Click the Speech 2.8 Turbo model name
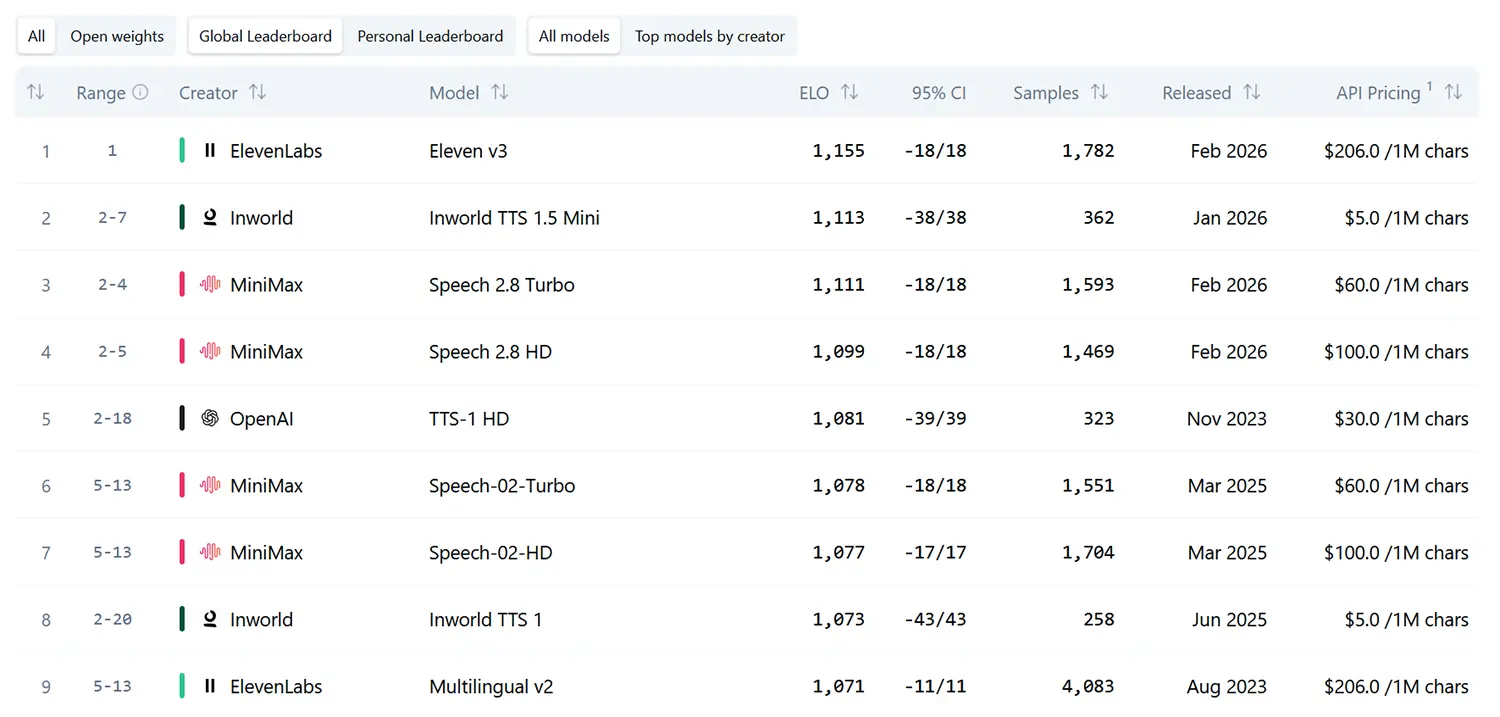1500x717 pixels. (x=501, y=285)
